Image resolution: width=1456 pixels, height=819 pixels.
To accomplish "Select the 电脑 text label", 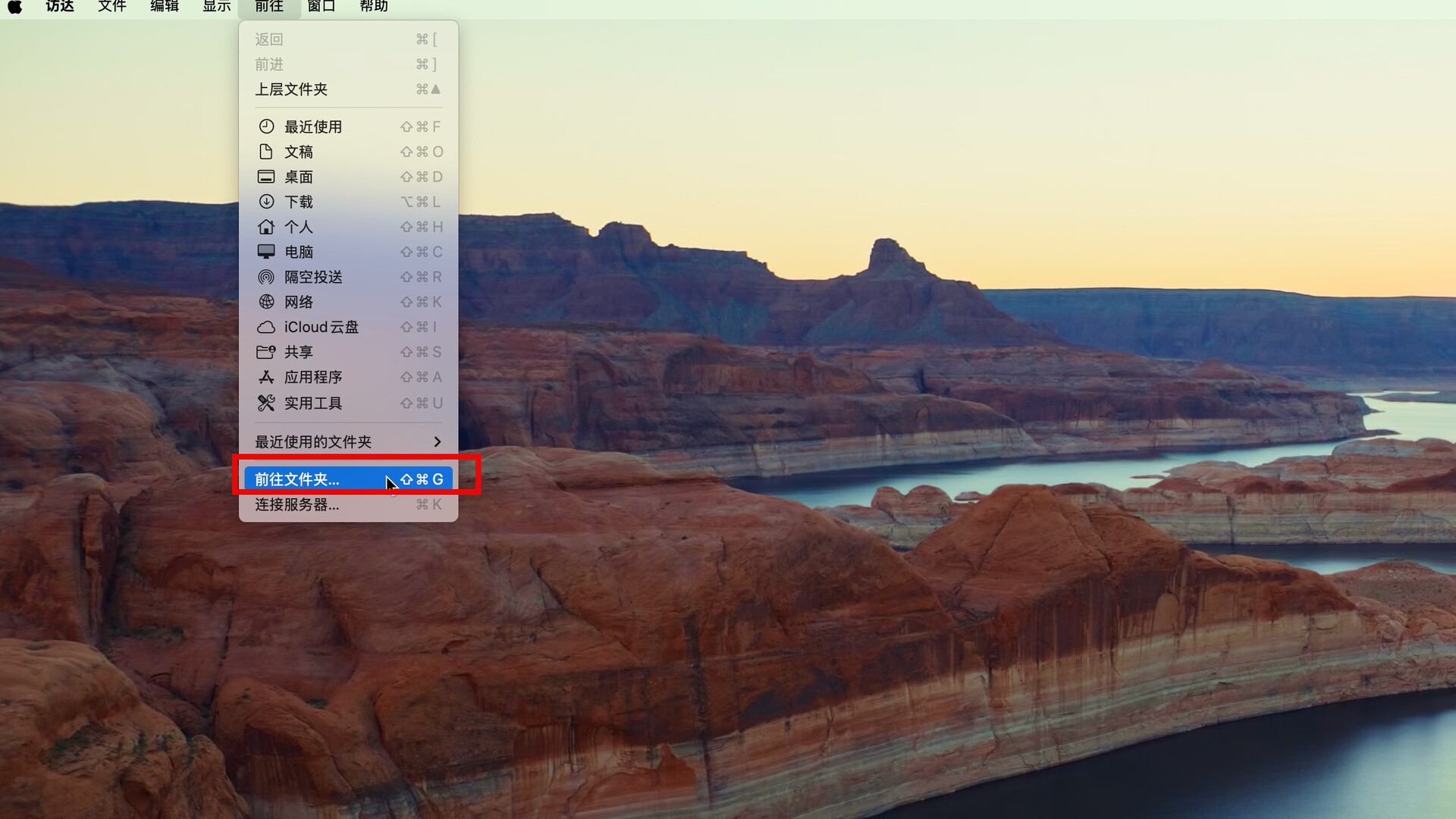I will click(x=299, y=252).
